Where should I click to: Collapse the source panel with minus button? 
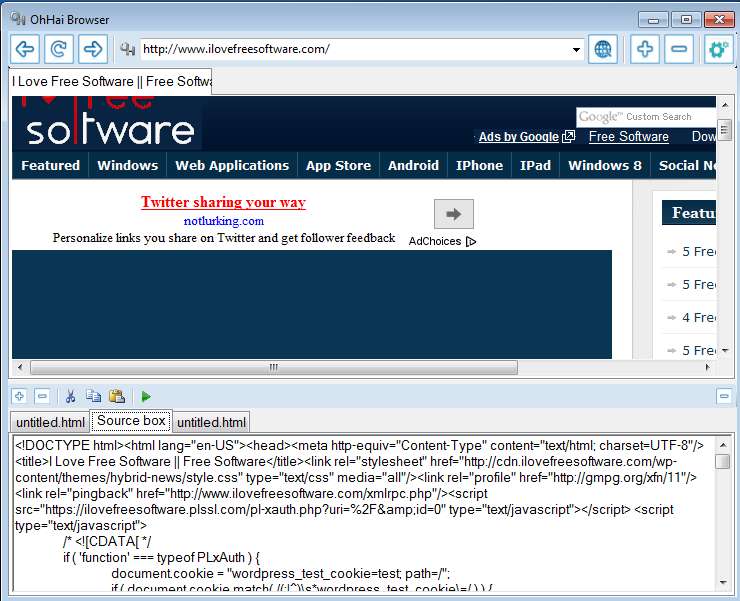click(724, 396)
